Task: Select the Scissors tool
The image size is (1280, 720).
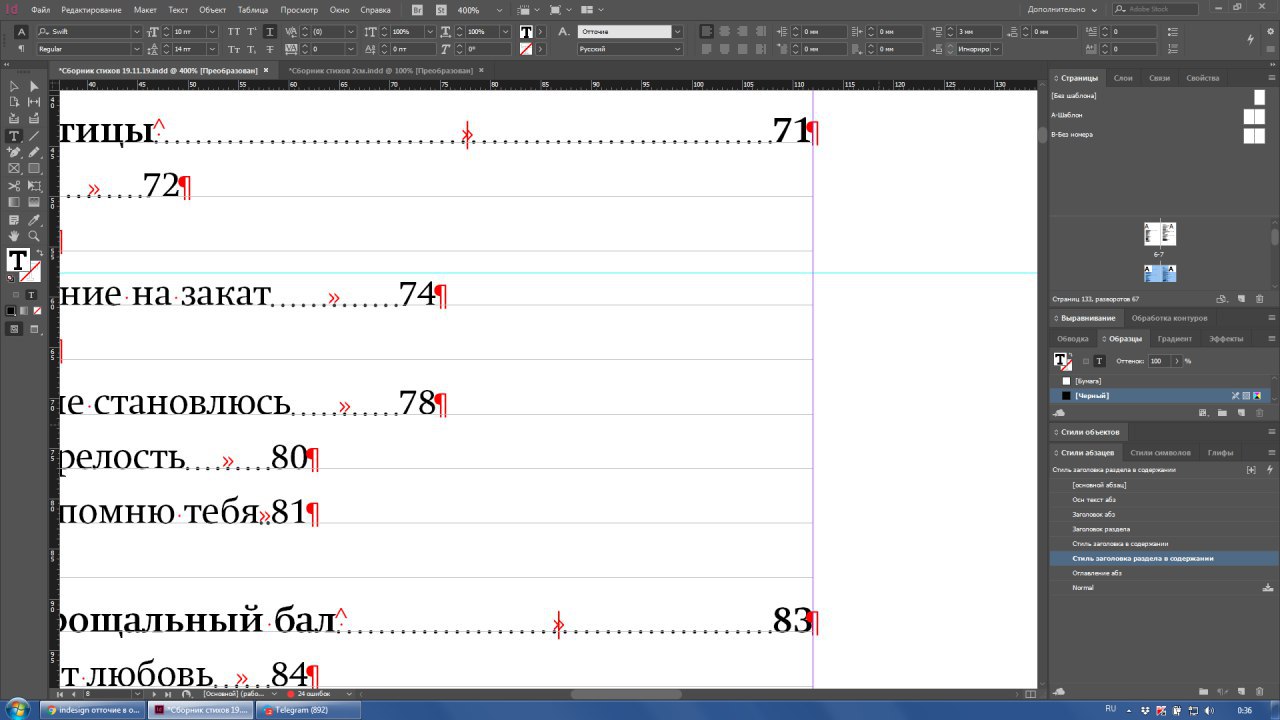Action: click(x=14, y=186)
